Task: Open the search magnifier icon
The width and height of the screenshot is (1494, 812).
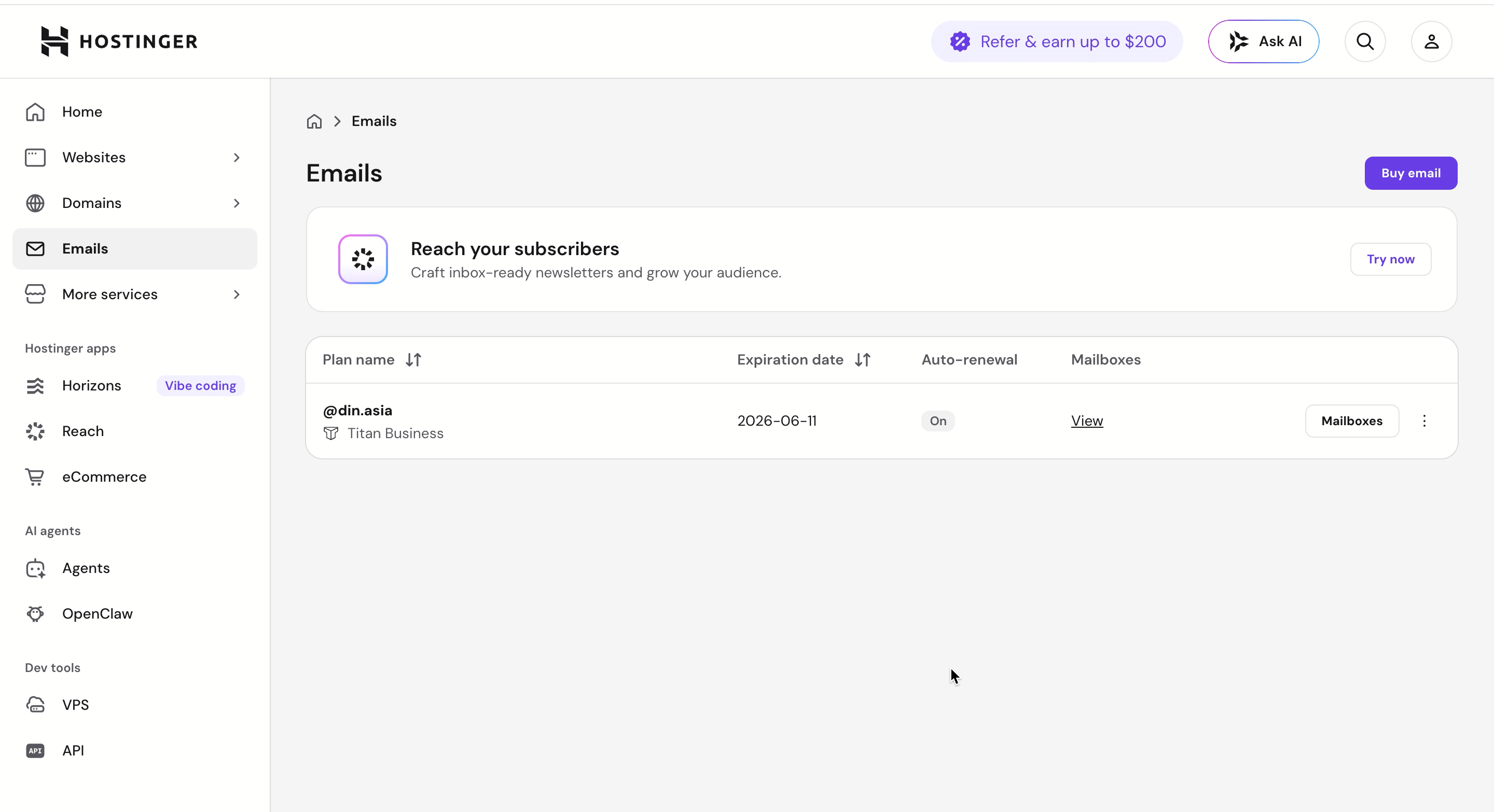Action: pyautogui.click(x=1365, y=41)
